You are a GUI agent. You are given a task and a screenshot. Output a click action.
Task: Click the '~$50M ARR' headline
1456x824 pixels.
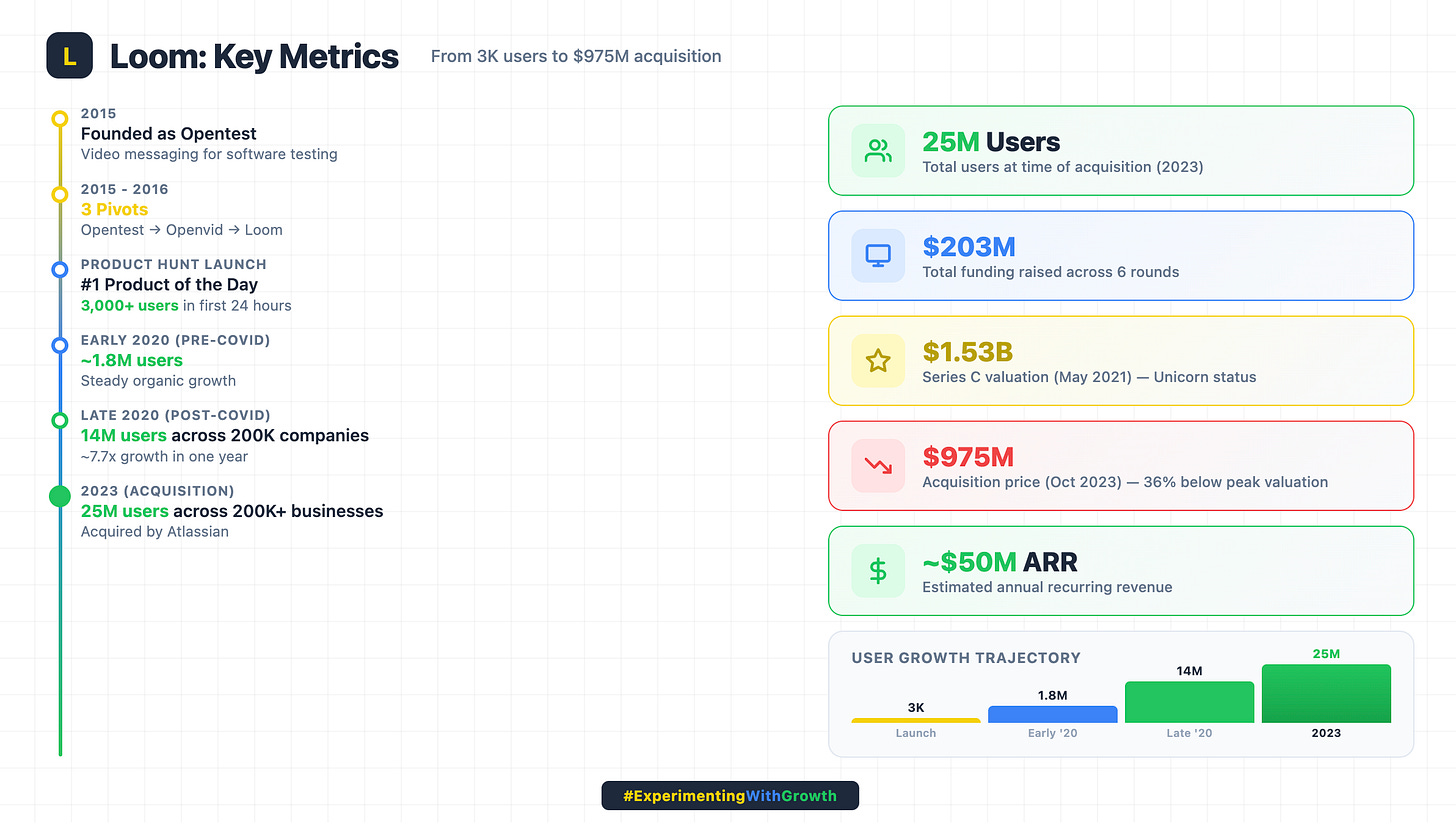coord(1000,562)
